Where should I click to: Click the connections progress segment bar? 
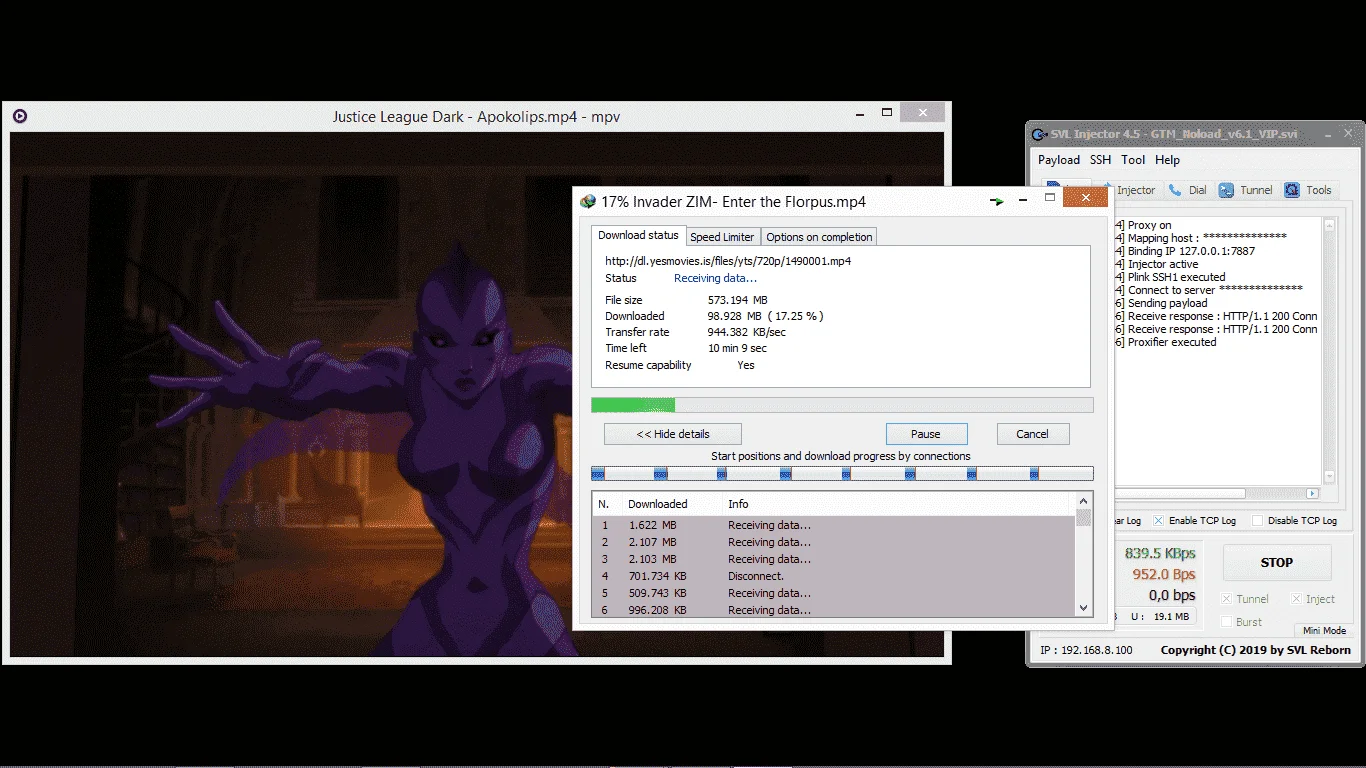[842, 474]
